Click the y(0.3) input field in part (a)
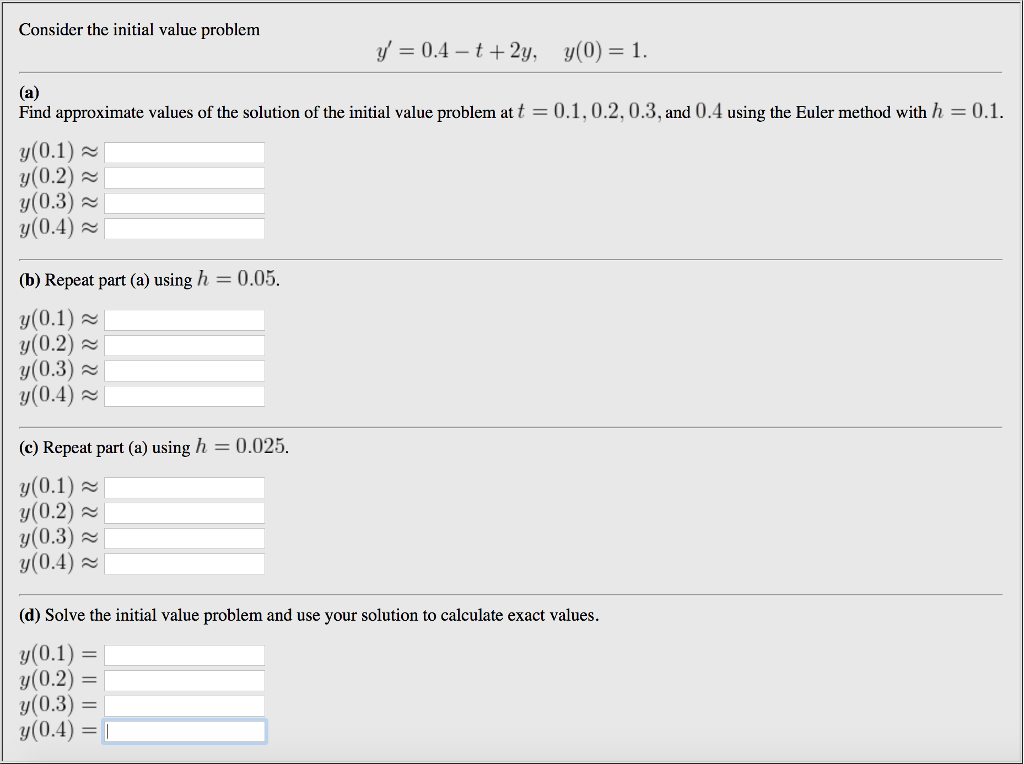Image resolution: width=1024 pixels, height=764 pixels. click(x=184, y=202)
